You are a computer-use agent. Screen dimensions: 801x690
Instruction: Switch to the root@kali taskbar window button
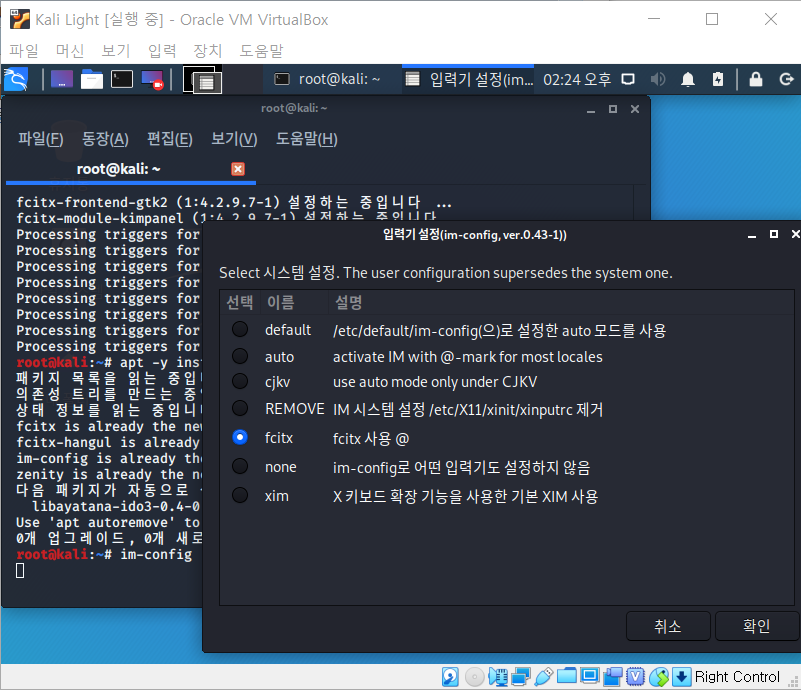[x=327, y=79]
